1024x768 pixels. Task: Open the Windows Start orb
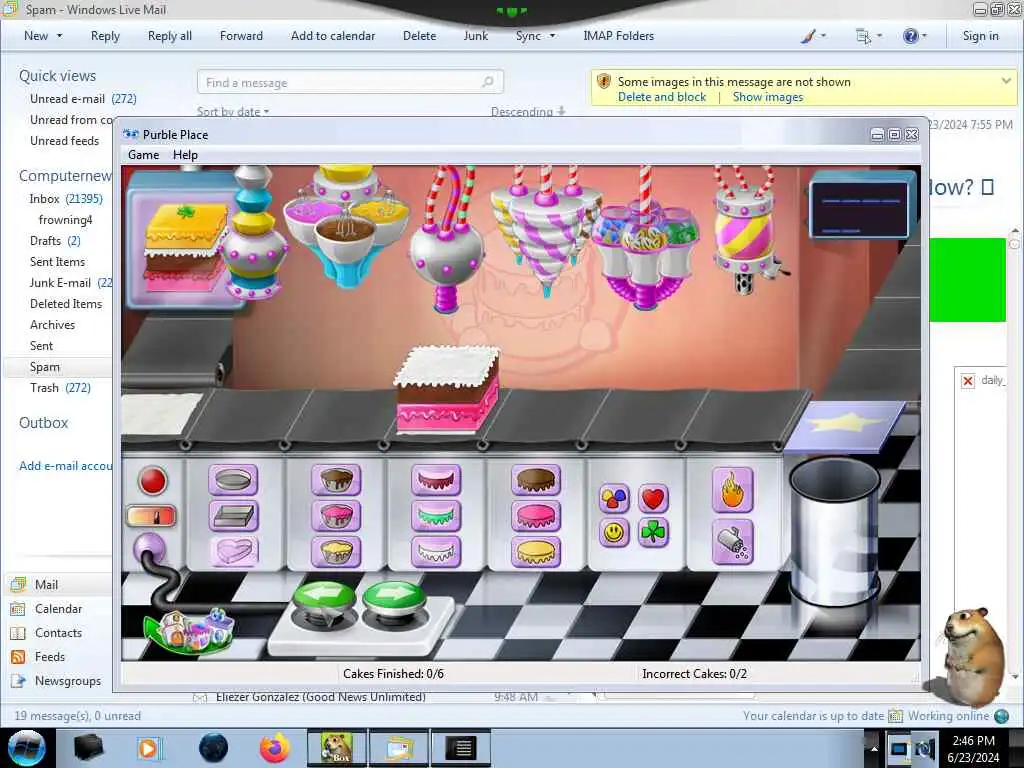26,748
